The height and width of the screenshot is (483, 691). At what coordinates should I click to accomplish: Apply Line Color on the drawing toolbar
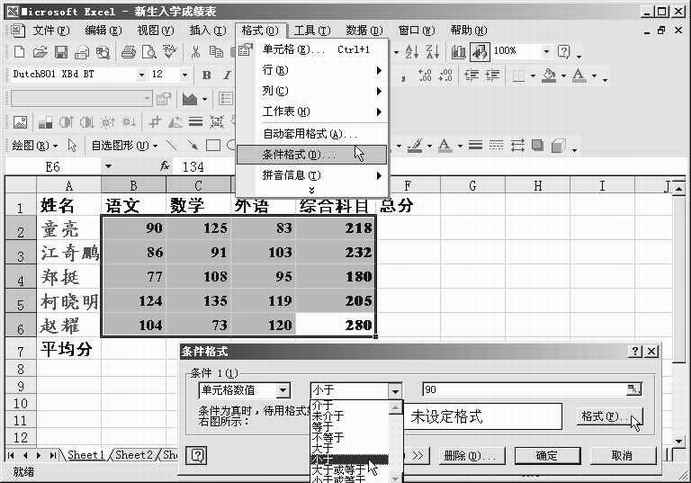pos(416,145)
